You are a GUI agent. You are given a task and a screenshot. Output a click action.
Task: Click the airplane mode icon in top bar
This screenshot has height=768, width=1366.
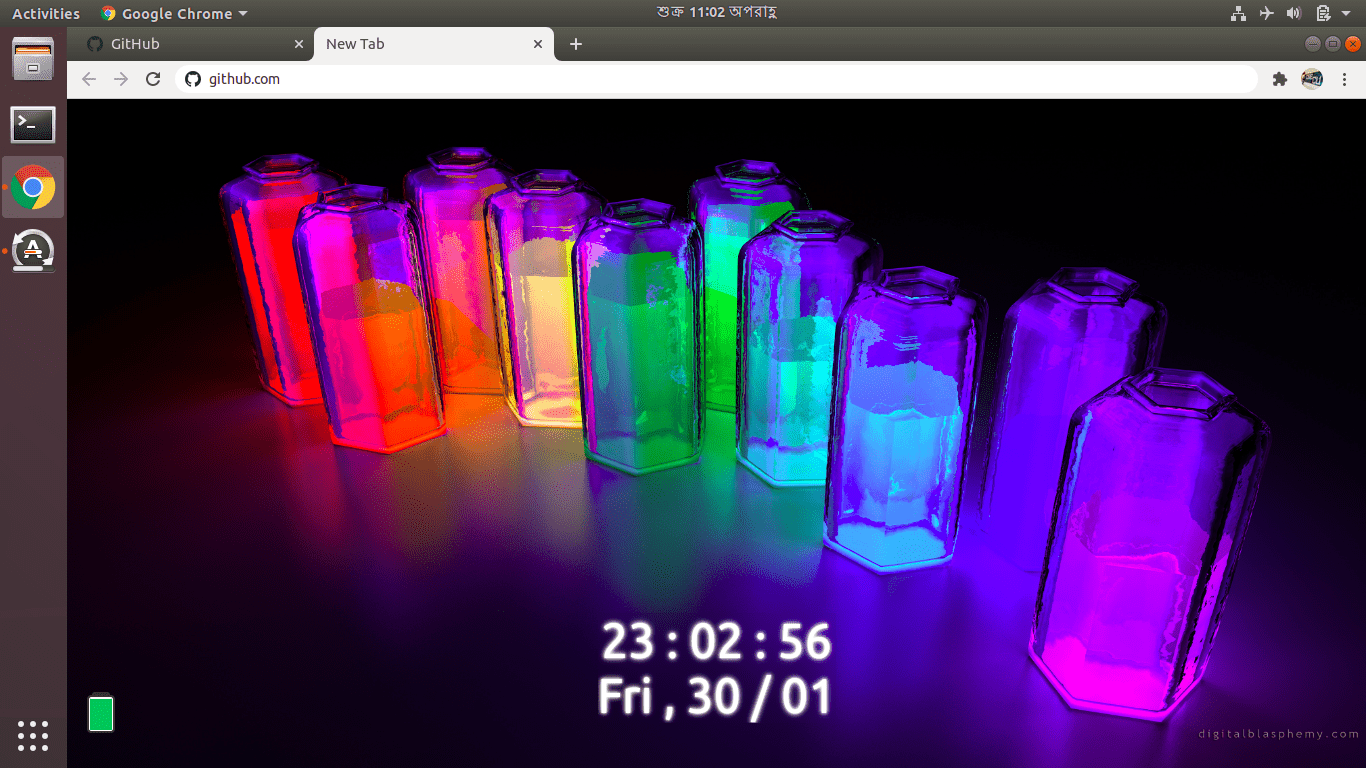point(1266,13)
